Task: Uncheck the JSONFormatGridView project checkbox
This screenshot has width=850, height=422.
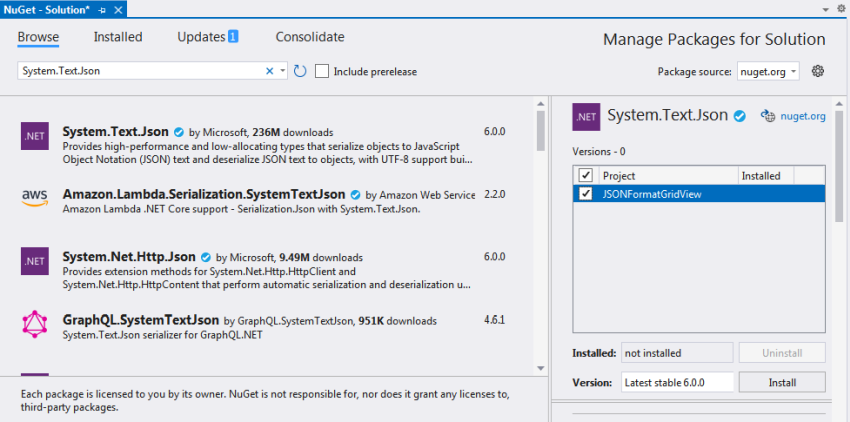Action: pyautogui.click(x=585, y=194)
